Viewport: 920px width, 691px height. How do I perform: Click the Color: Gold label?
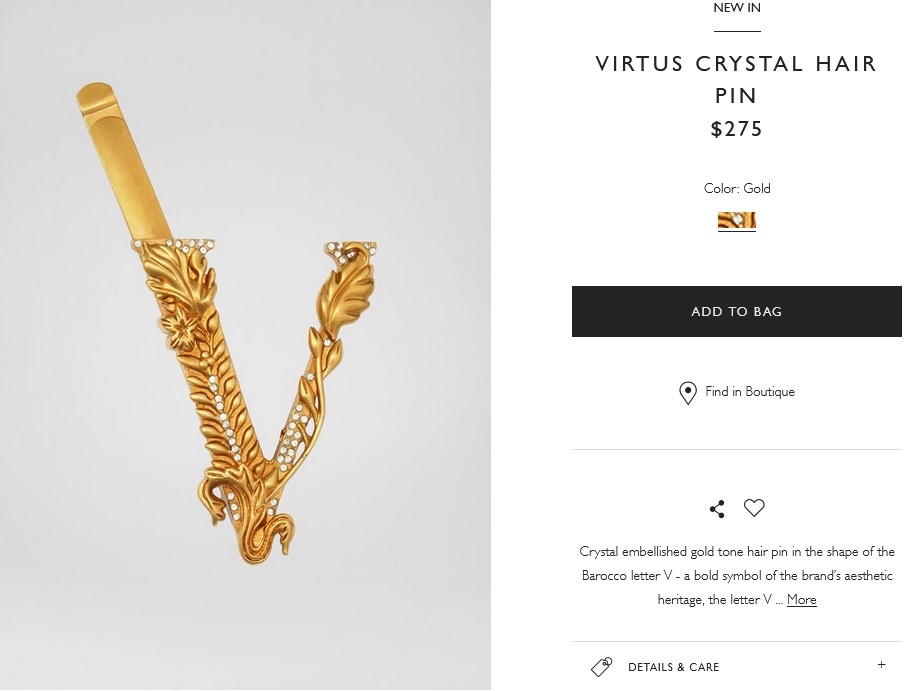(737, 188)
